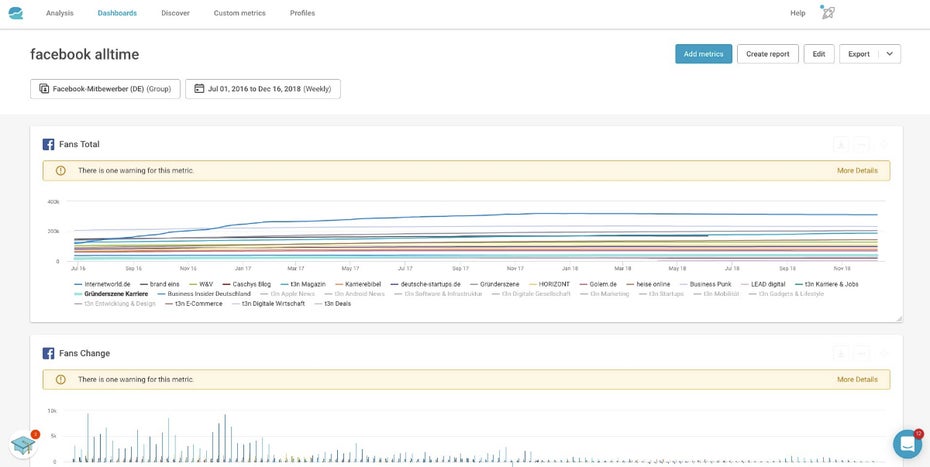The image size is (930, 467).
Task: Click the download icon on Fans Change card
Action: [840, 353]
